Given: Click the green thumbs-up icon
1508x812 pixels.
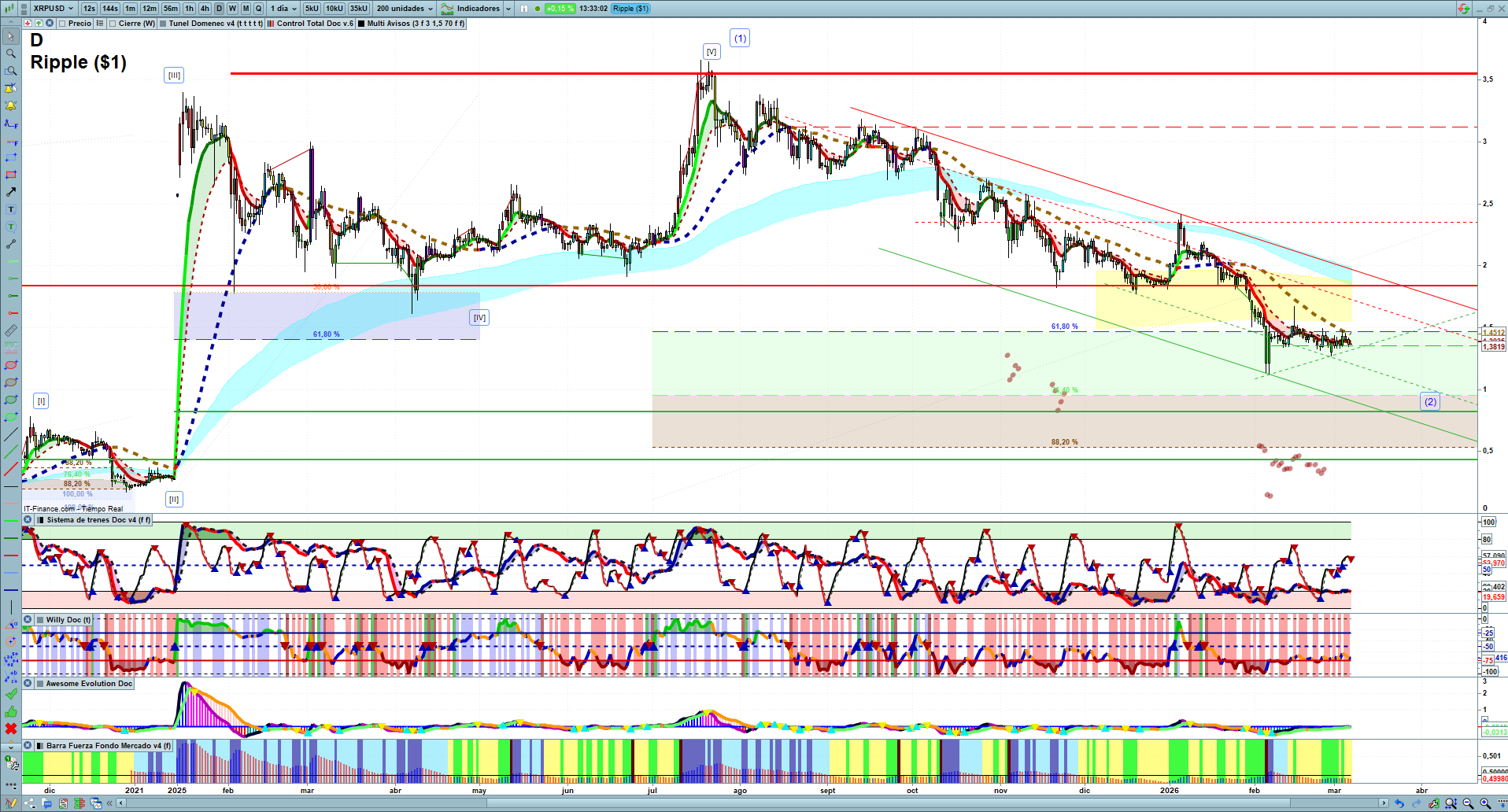Looking at the screenshot, I should tap(11, 711).
